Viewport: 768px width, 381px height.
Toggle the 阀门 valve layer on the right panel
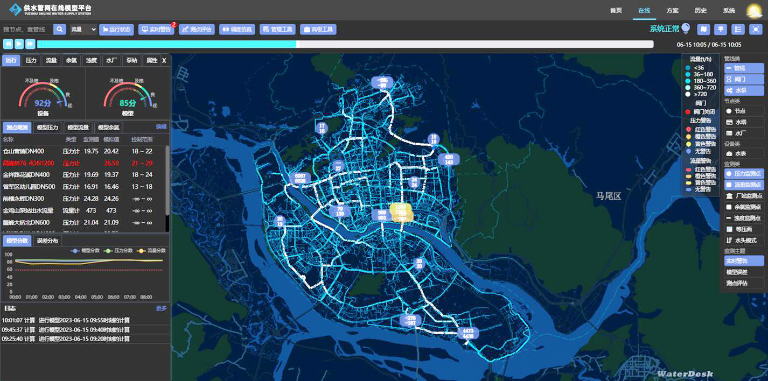click(744, 79)
